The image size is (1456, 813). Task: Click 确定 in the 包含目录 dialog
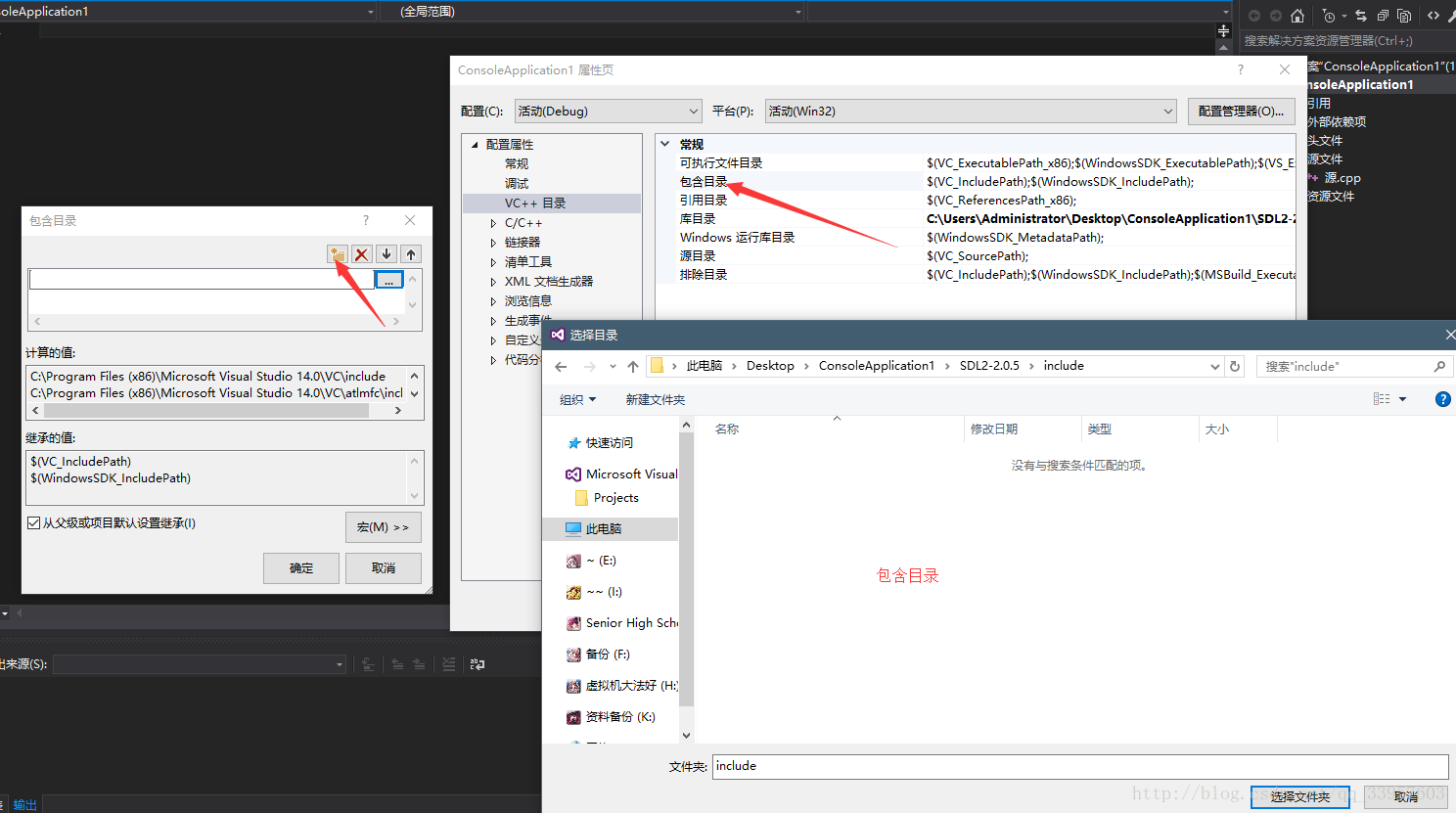[301, 568]
